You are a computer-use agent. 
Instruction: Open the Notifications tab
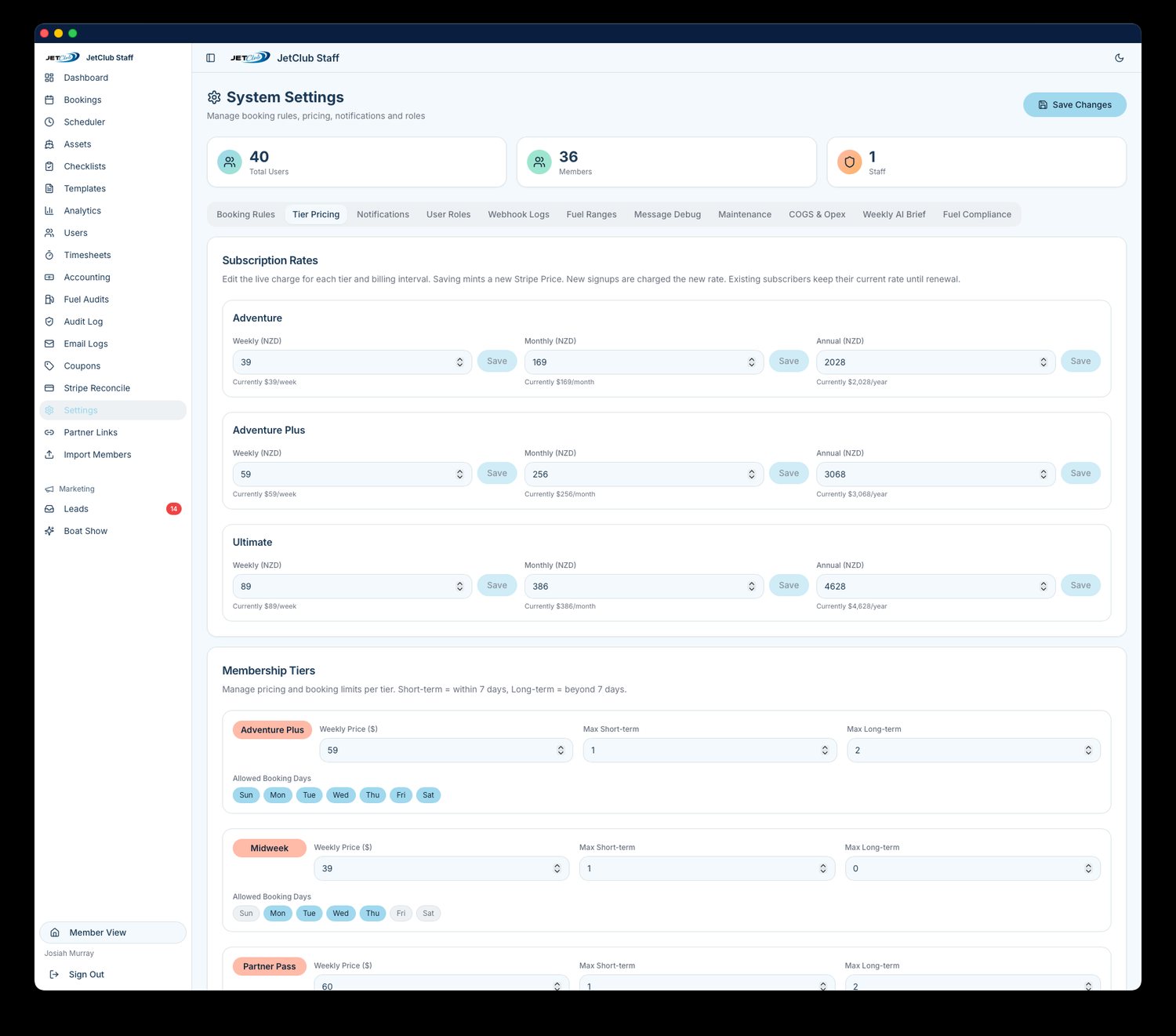(383, 215)
